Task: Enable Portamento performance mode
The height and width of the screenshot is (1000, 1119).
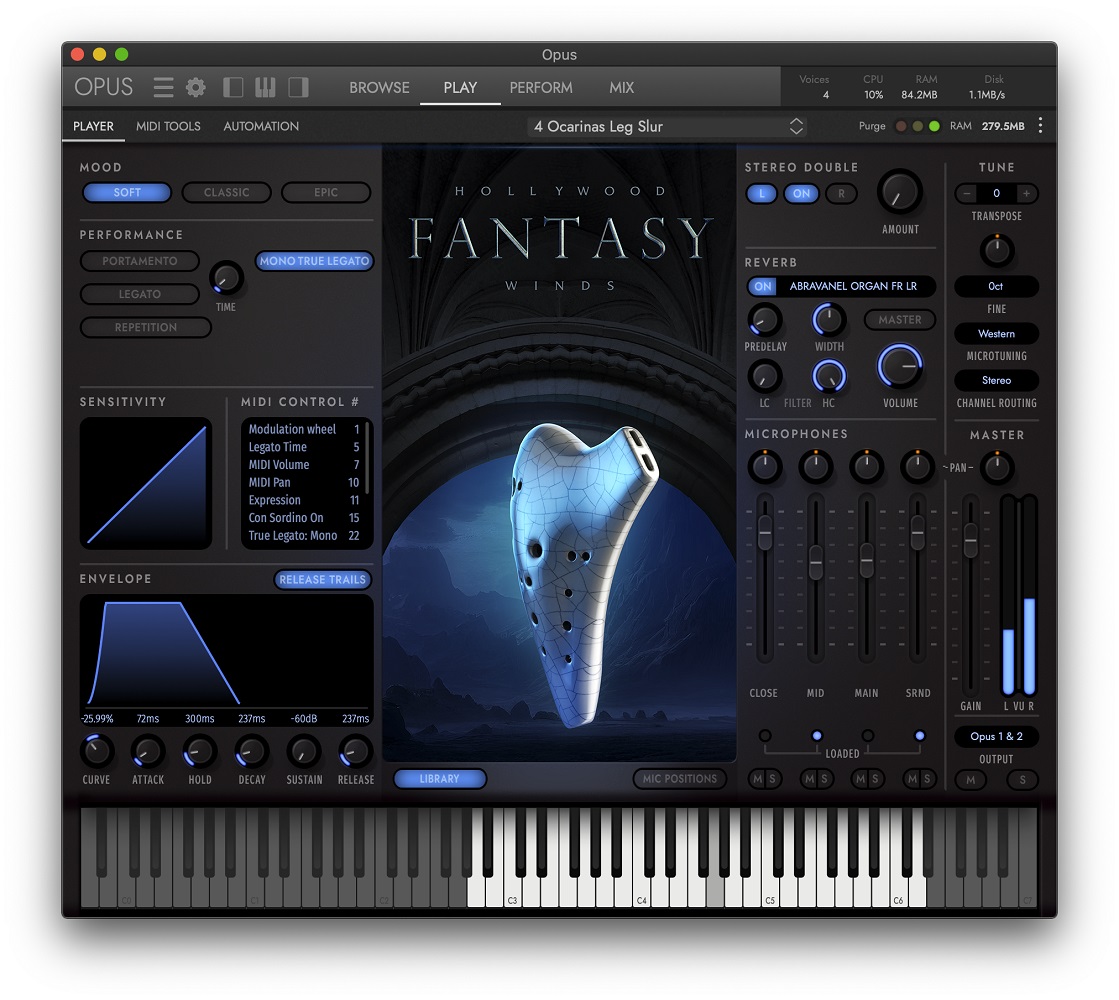Action: click(x=140, y=261)
